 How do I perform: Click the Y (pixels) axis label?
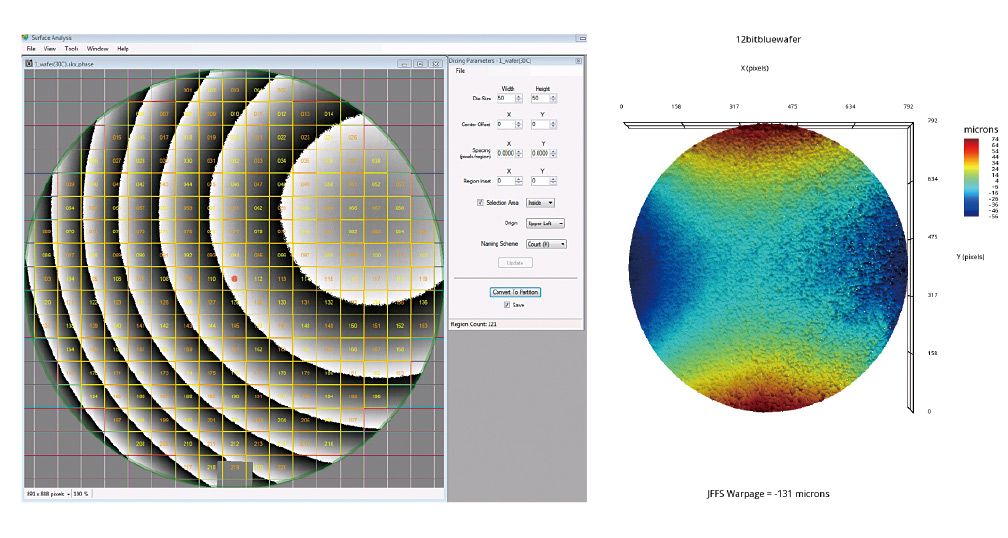(970, 257)
